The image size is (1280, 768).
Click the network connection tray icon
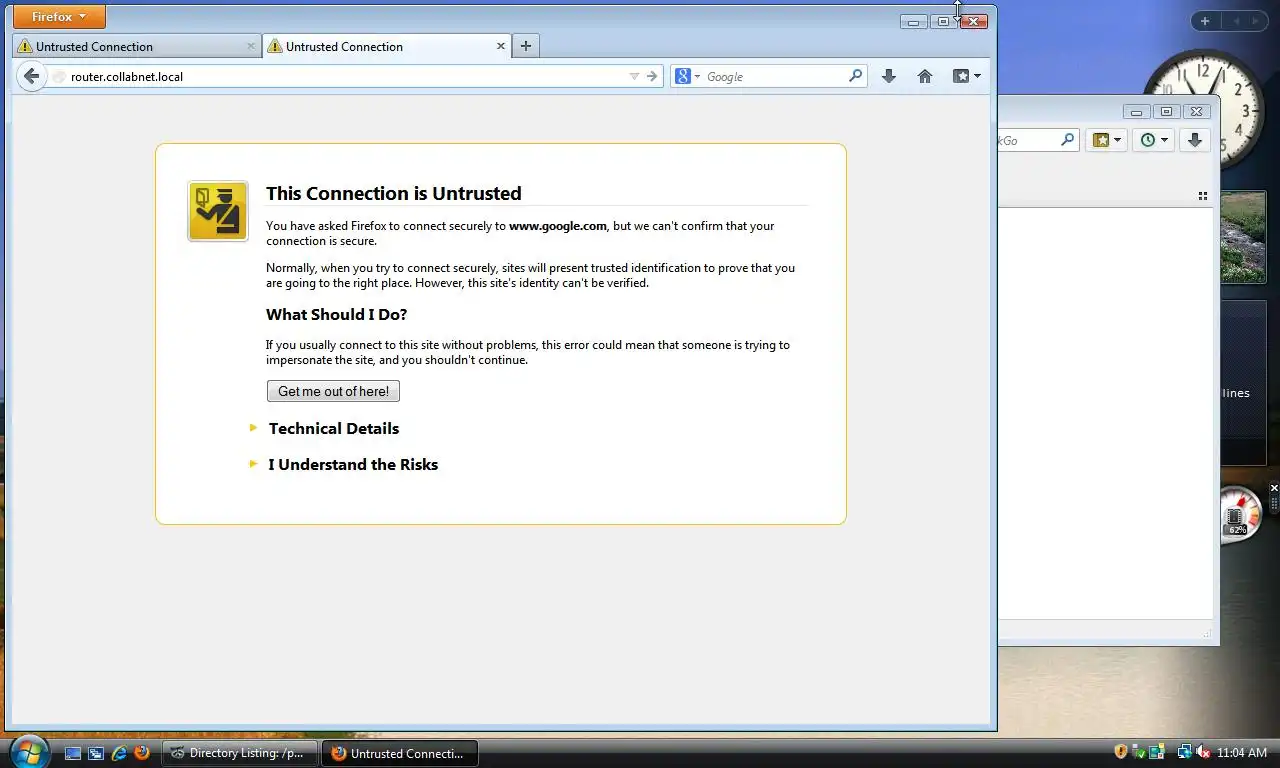point(1184,752)
